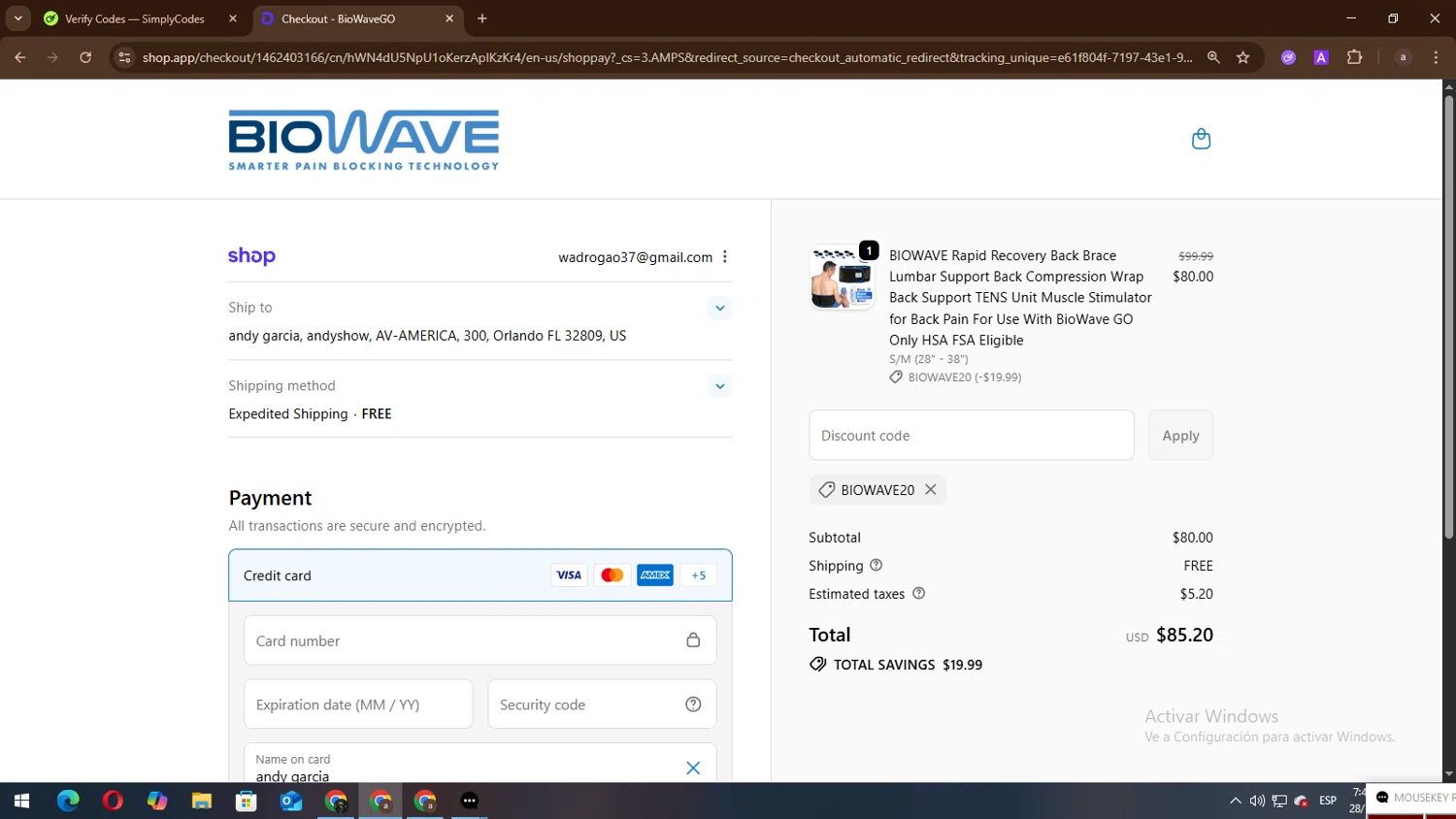
Task: Click the Mastercard icon
Action: click(x=612, y=575)
